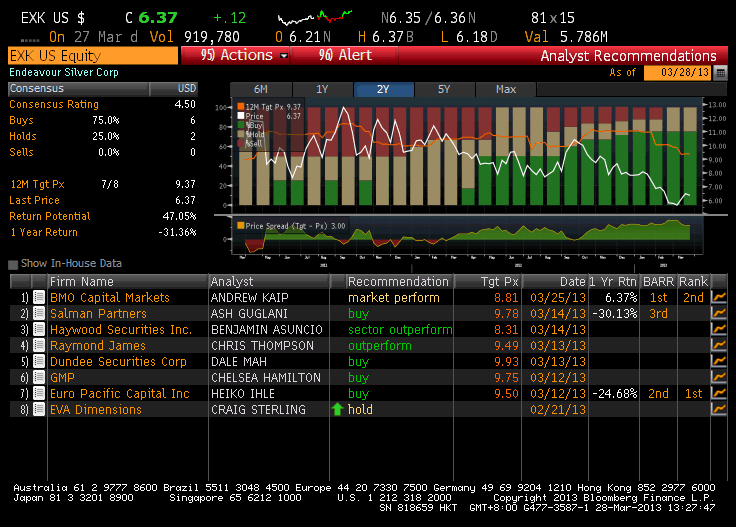The height and width of the screenshot is (527, 736).
Task: Open Raymond James firm link
Action: (98, 345)
